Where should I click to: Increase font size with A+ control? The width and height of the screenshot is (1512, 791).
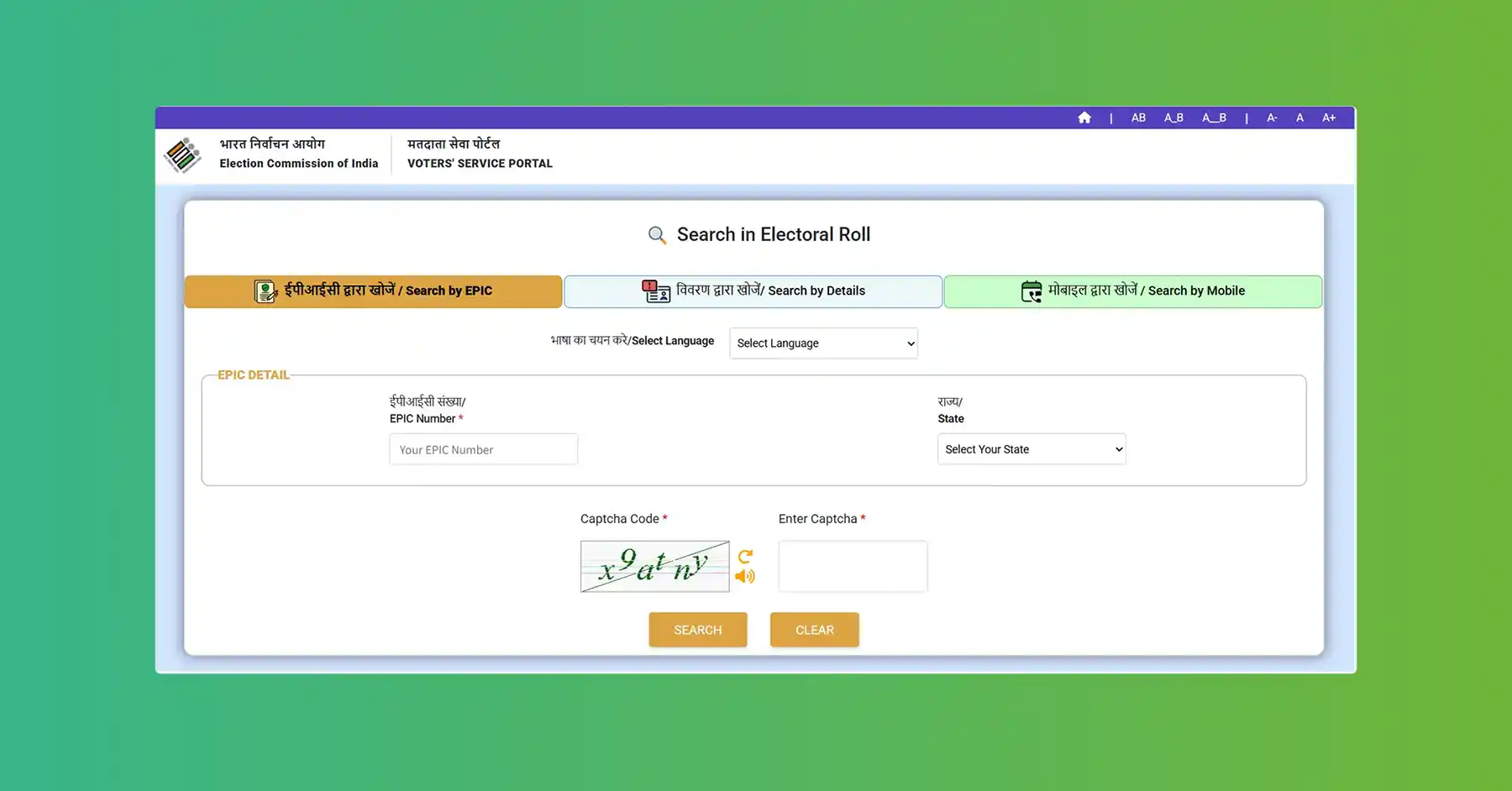(x=1329, y=118)
